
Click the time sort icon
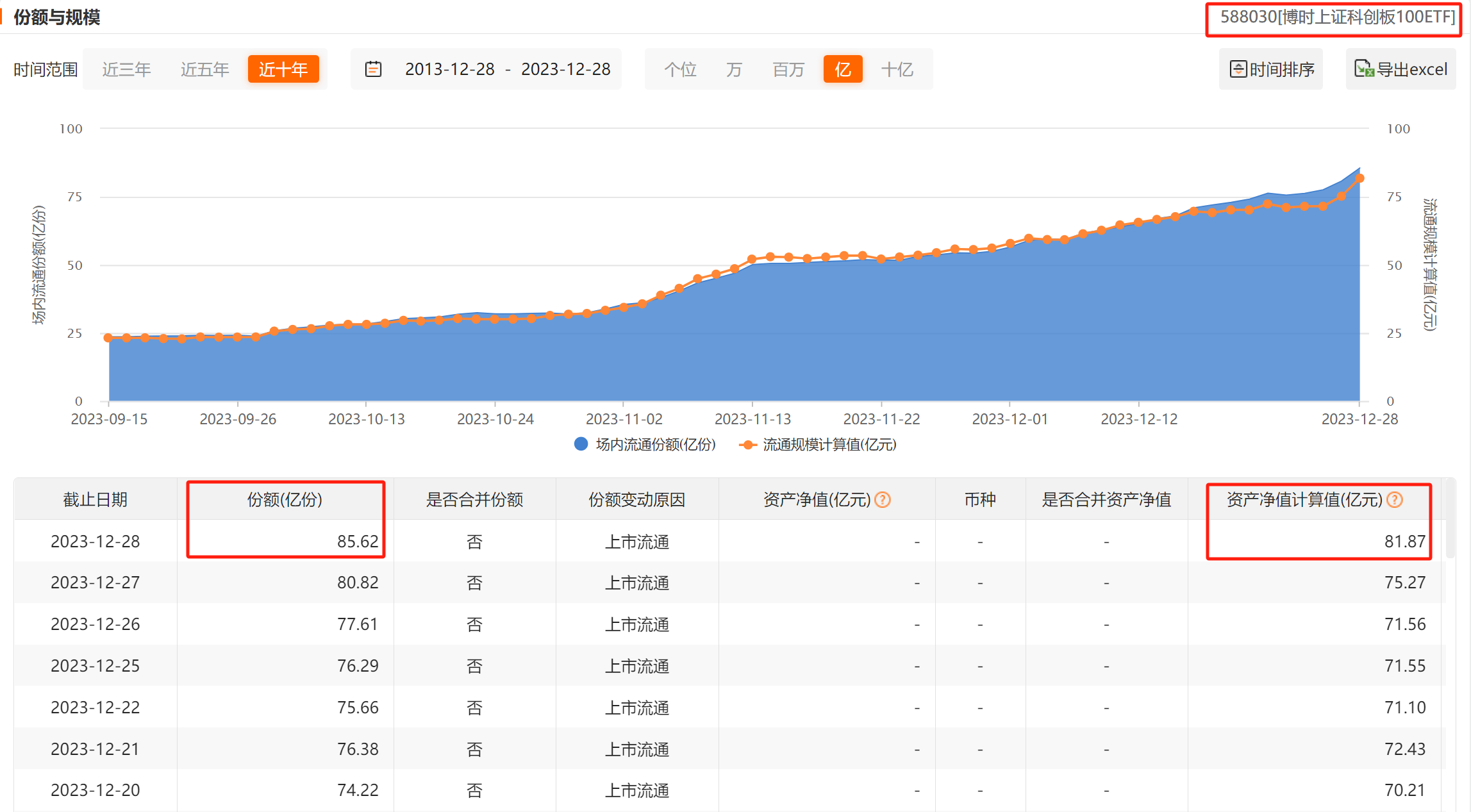coord(1238,69)
